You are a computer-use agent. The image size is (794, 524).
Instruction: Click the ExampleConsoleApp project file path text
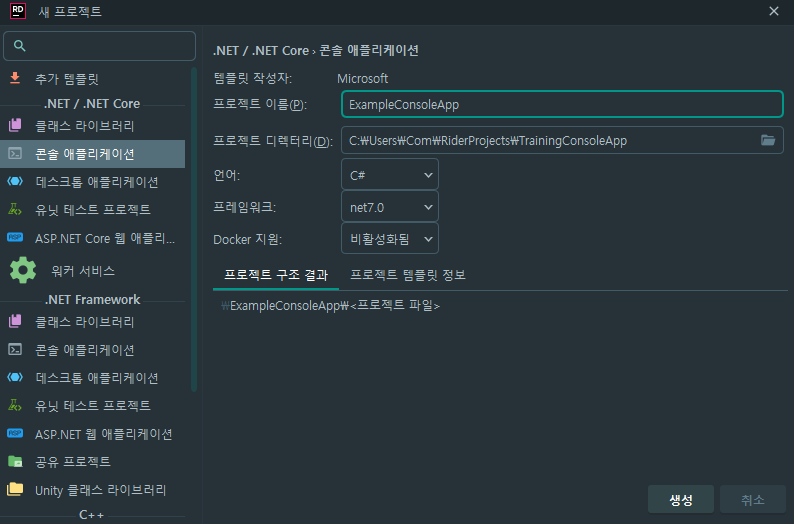(331, 305)
